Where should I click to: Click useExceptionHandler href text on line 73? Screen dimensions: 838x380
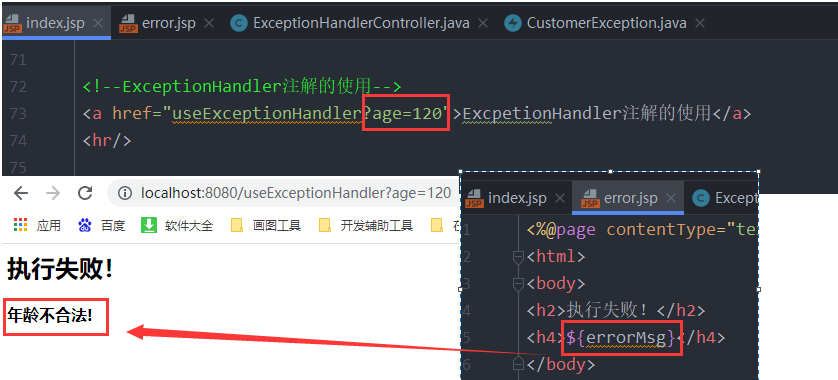point(267,113)
